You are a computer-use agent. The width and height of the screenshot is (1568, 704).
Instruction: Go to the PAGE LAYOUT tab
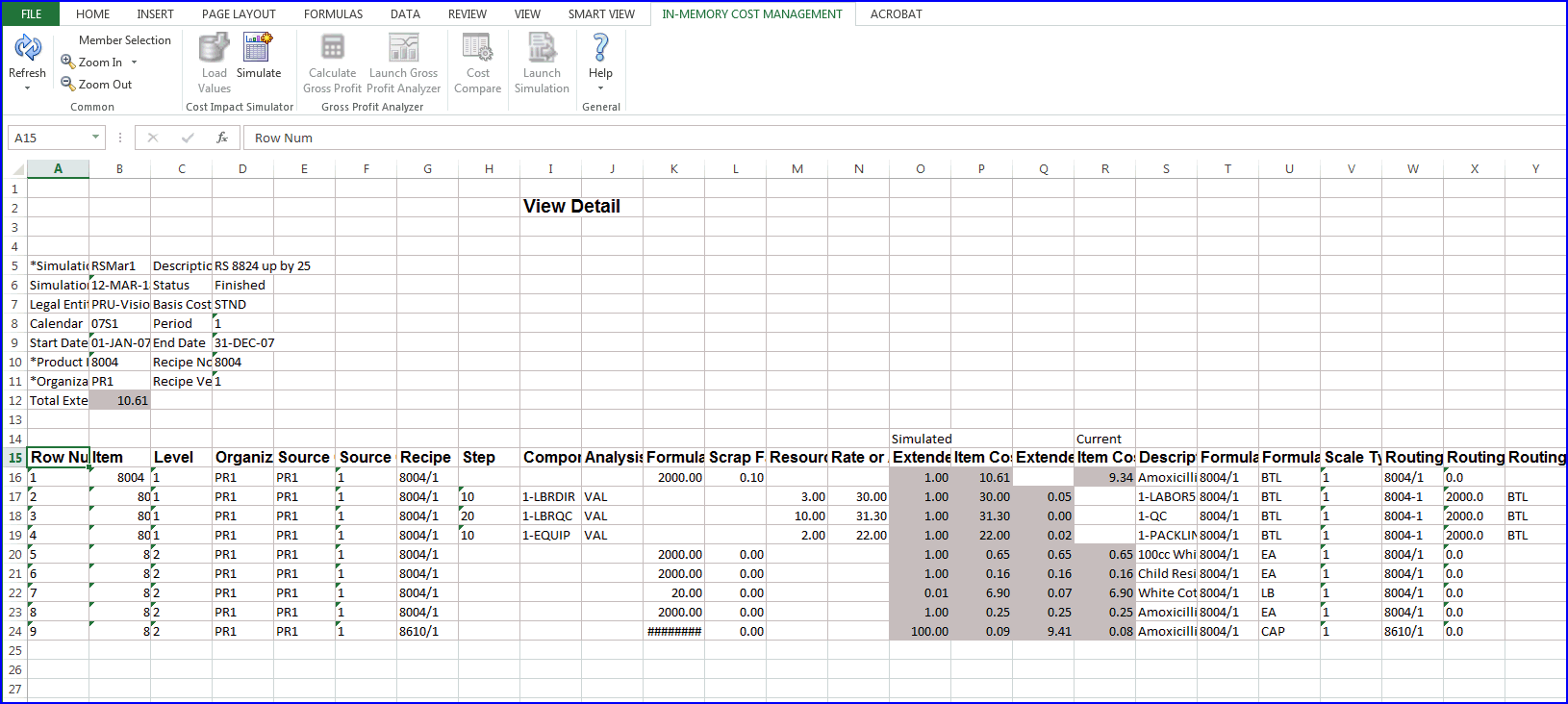[239, 13]
